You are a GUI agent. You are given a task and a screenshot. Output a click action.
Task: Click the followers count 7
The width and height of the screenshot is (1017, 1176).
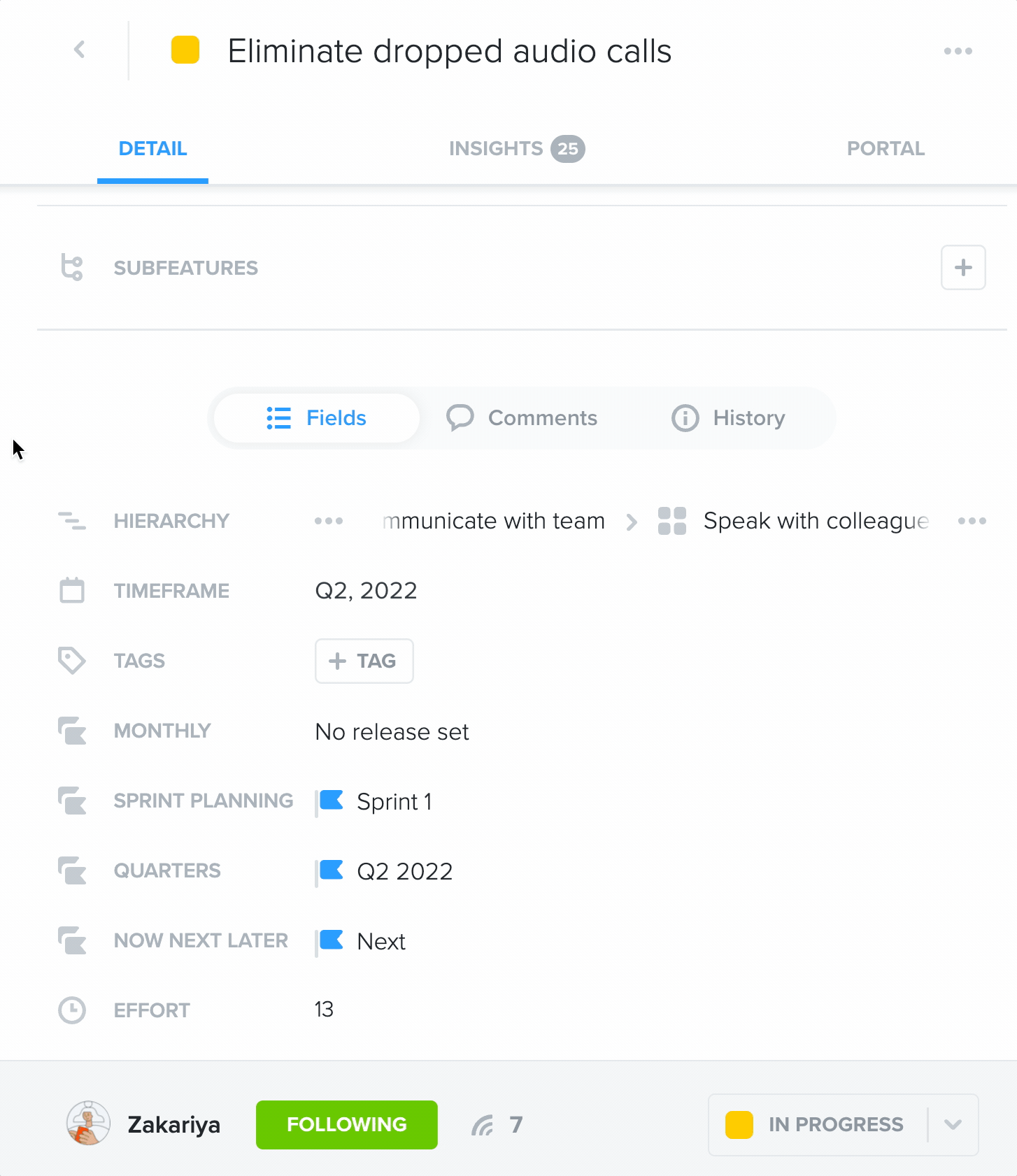(x=516, y=1125)
